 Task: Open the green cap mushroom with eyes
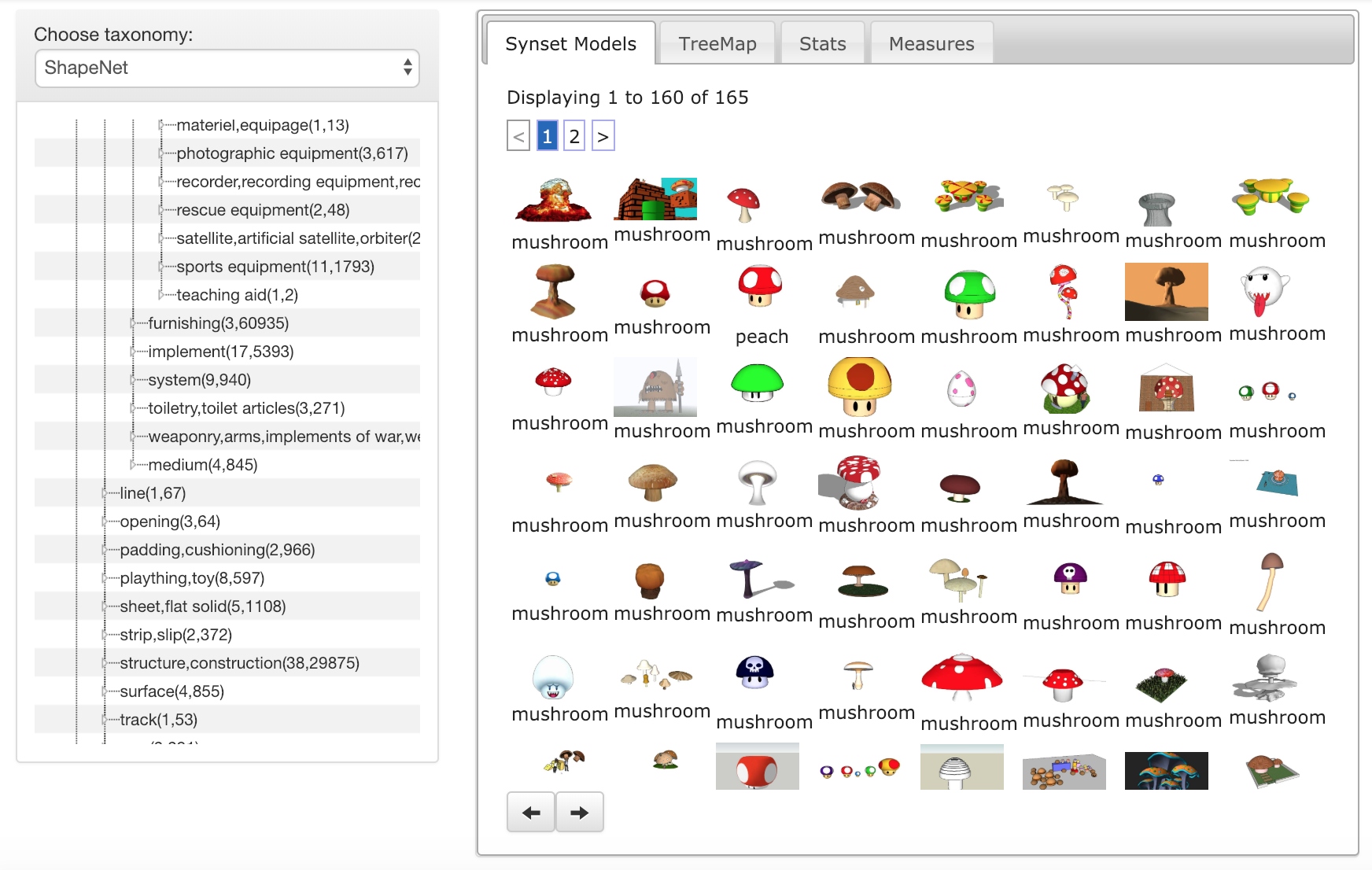point(969,294)
